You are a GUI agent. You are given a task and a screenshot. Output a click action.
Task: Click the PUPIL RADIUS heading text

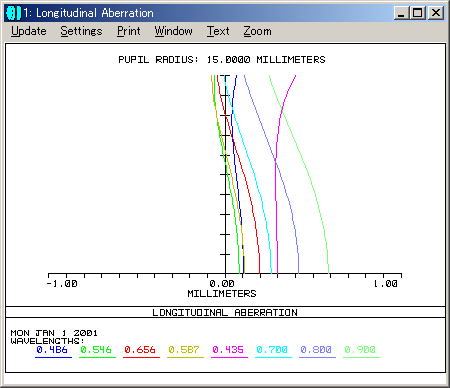222,60
